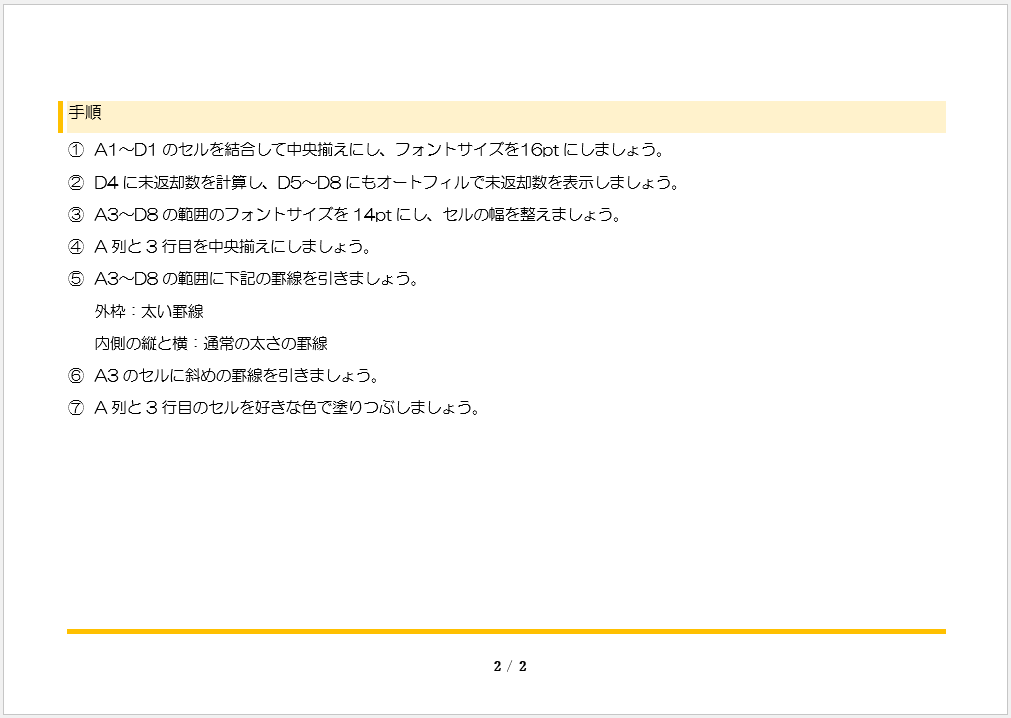Click the page number 2 / 2 footer
This screenshot has height=718, width=1011.
pos(510,666)
